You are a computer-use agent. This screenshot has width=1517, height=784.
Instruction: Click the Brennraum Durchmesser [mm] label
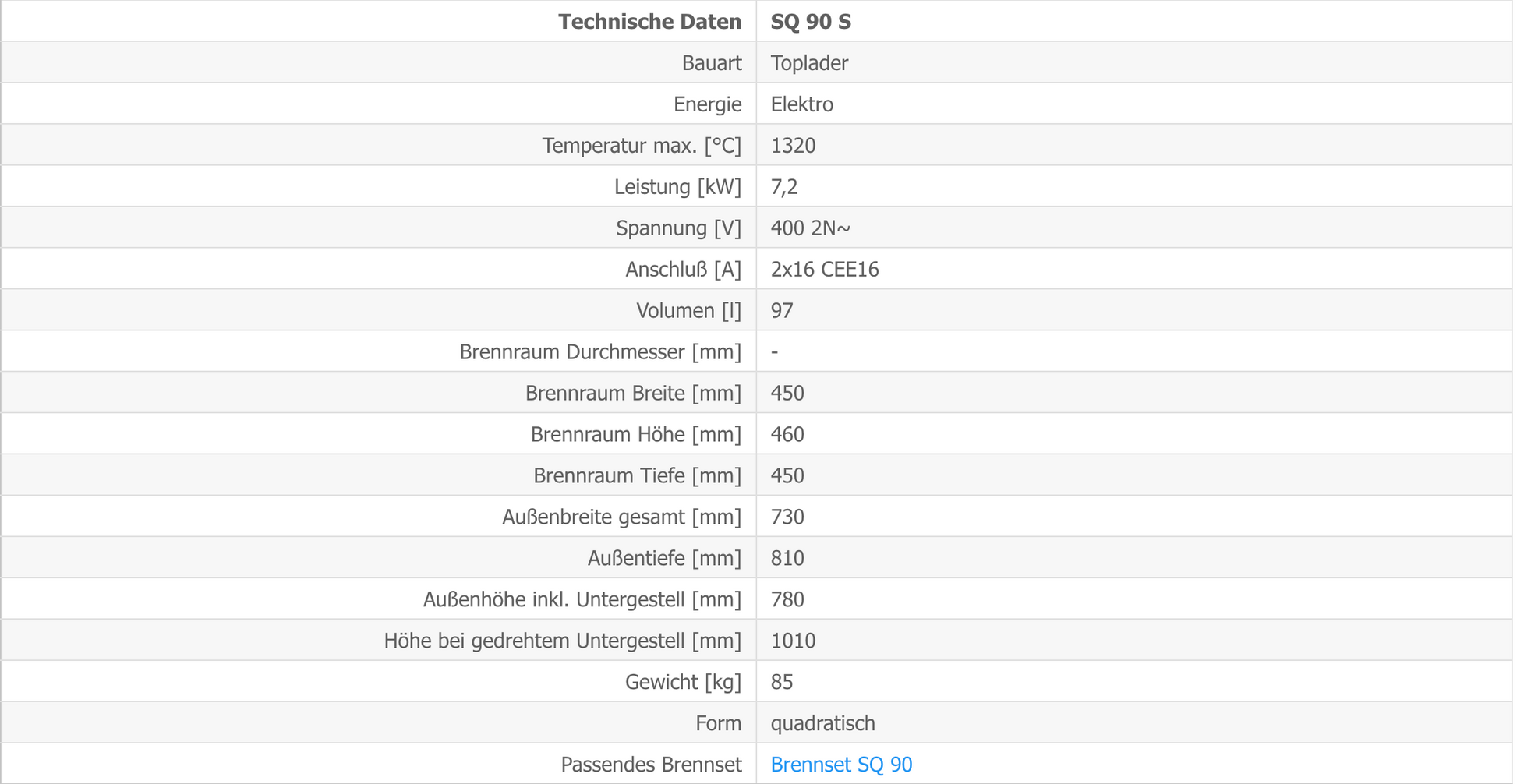coord(600,352)
